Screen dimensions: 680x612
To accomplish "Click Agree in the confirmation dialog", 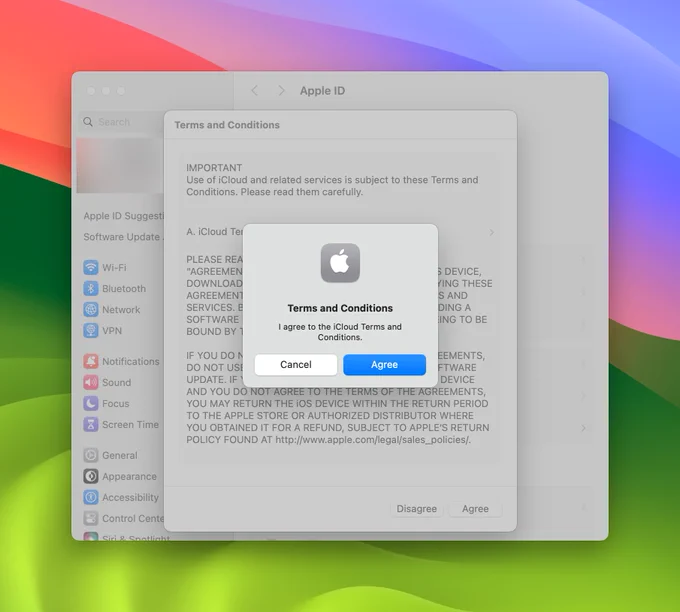I will [x=384, y=364].
